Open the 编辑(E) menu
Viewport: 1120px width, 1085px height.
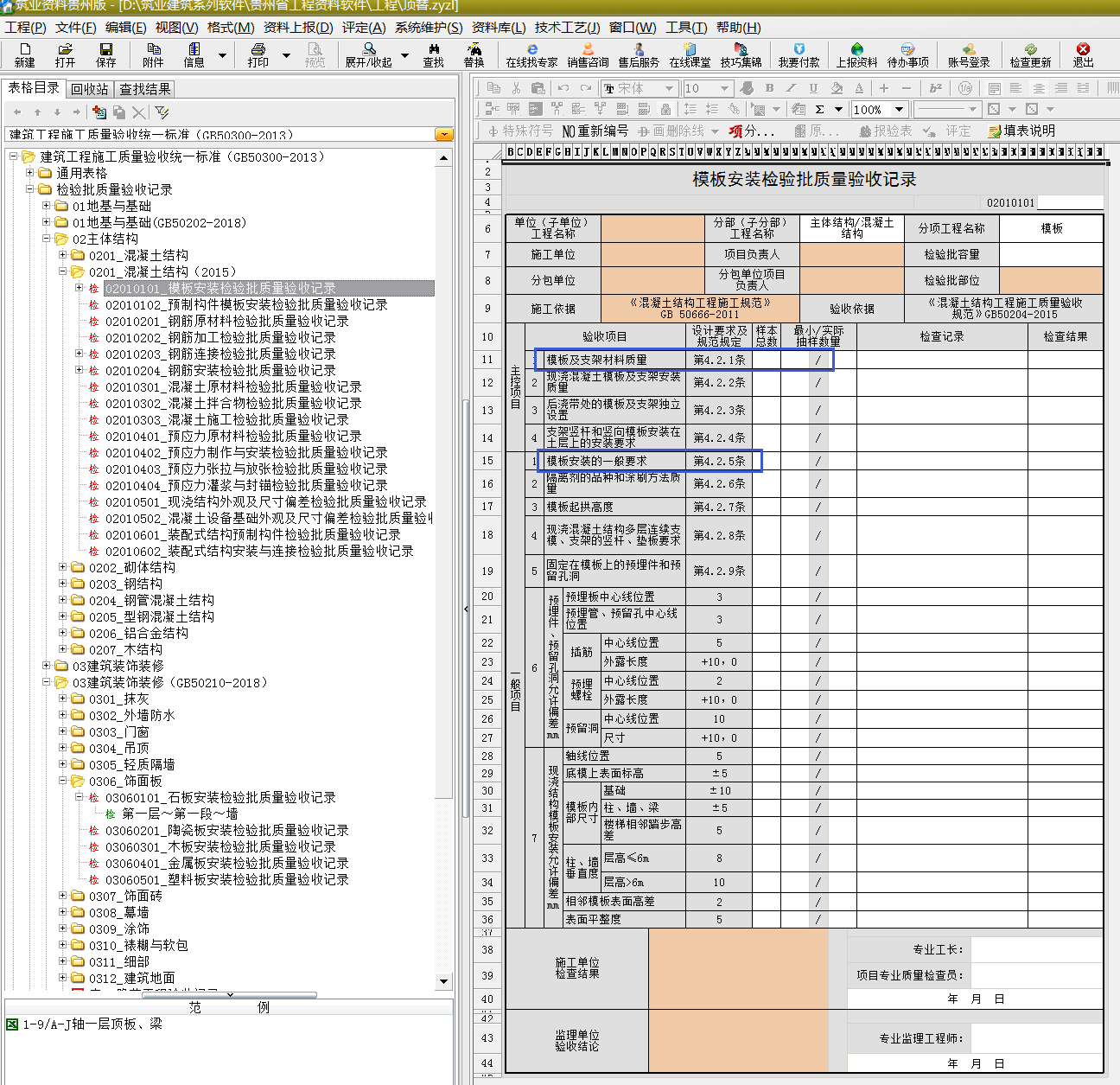(x=125, y=27)
